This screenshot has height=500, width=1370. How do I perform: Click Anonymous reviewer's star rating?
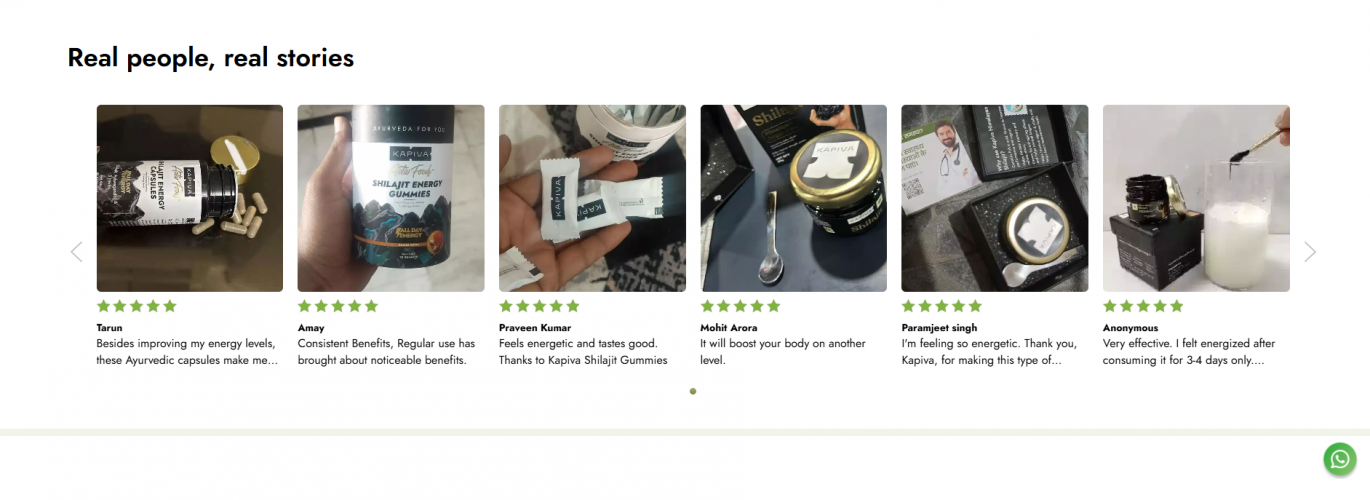point(1143,306)
